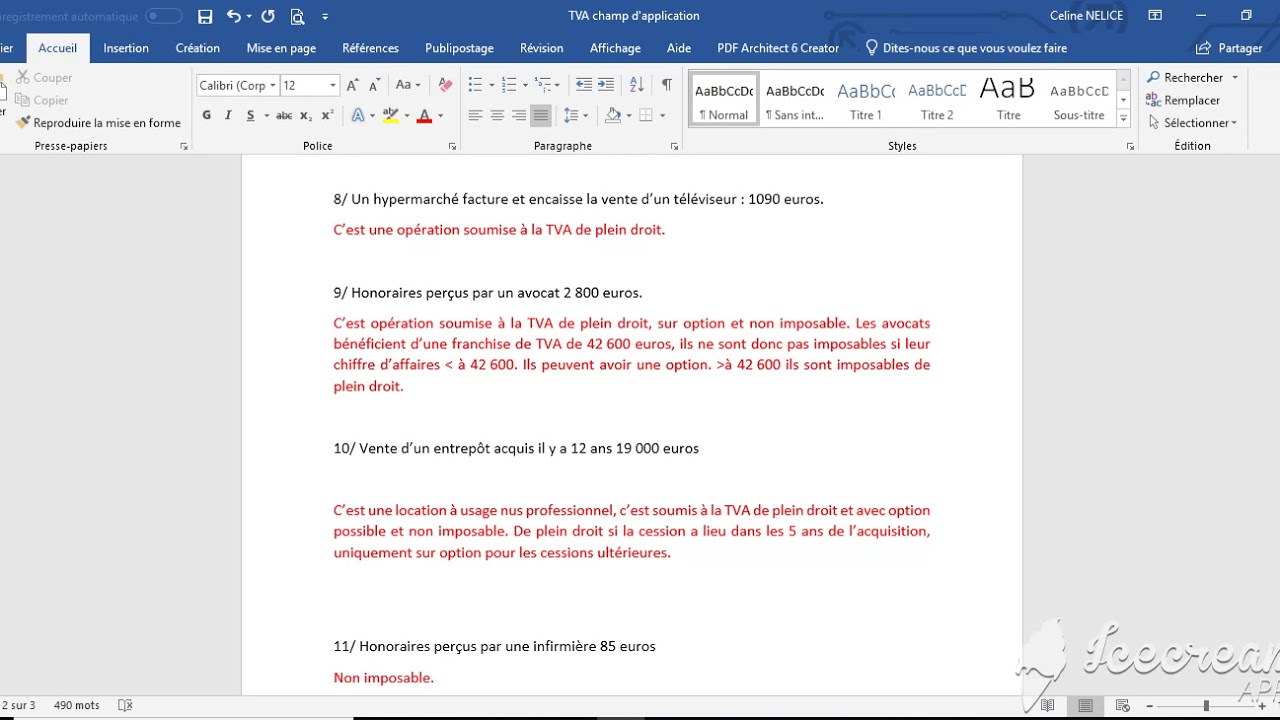The image size is (1280, 720).
Task: Click the Partager share button
Action: coord(1230,48)
